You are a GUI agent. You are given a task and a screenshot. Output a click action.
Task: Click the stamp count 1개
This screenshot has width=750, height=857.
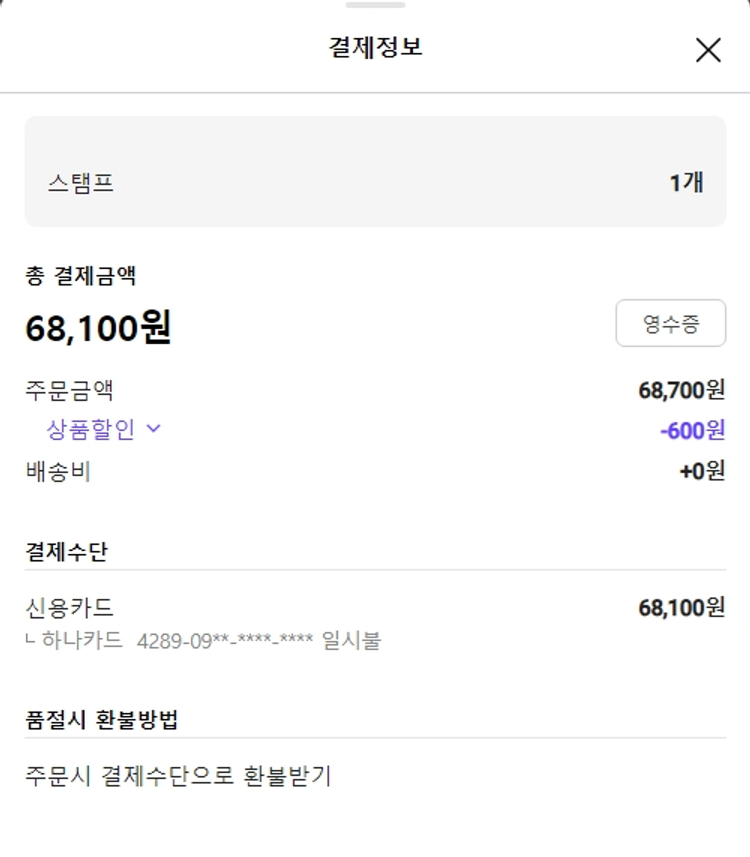[x=686, y=183]
